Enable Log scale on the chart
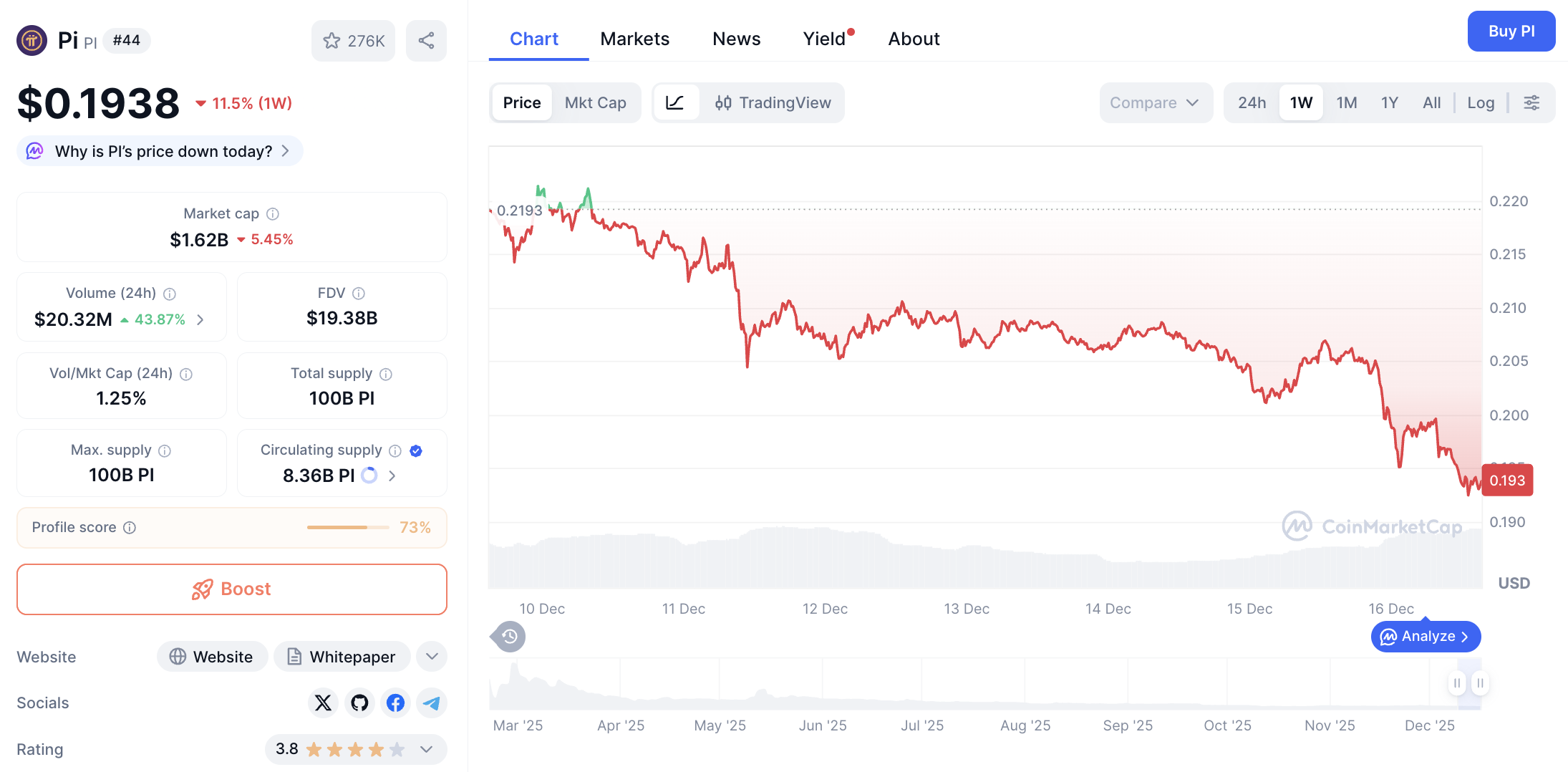 1480,102
